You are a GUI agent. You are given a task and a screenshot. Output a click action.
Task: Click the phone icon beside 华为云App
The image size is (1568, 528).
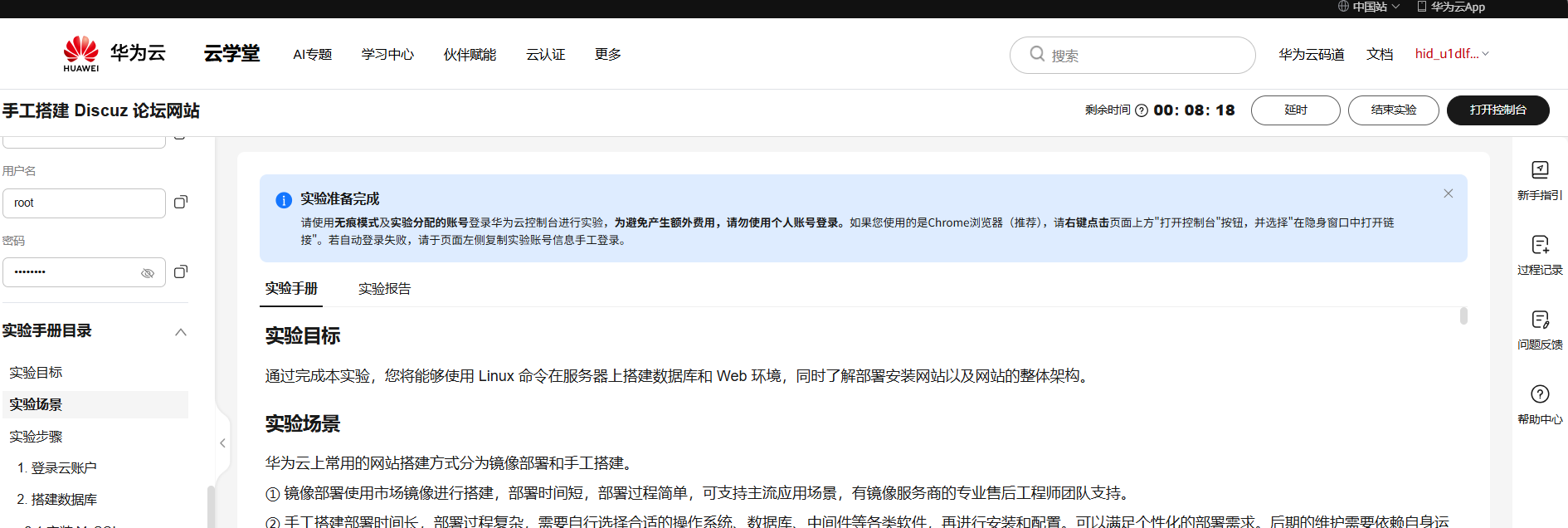(1421, 7)
